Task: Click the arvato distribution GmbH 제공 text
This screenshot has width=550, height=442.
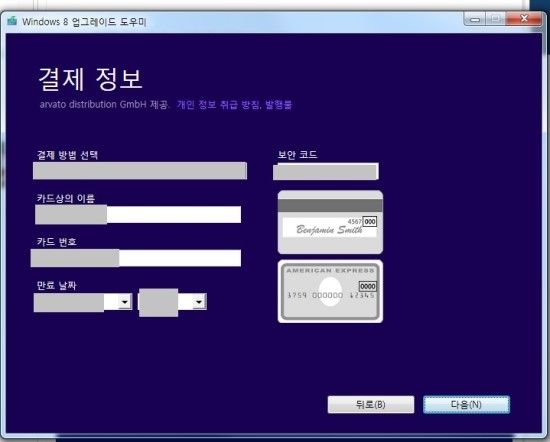Action: point(104,105)
